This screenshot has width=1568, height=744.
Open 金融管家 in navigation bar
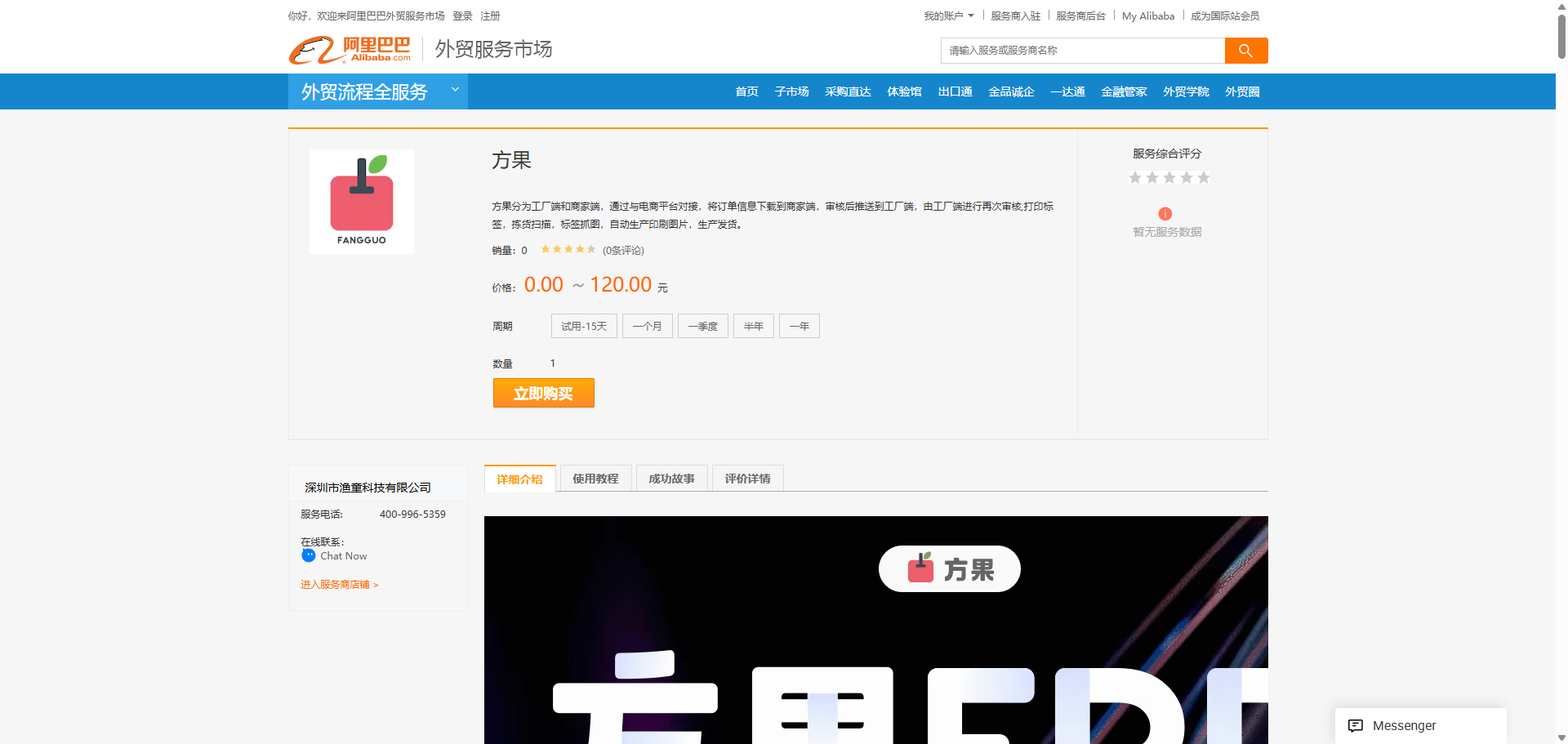tap(1125, 91)
